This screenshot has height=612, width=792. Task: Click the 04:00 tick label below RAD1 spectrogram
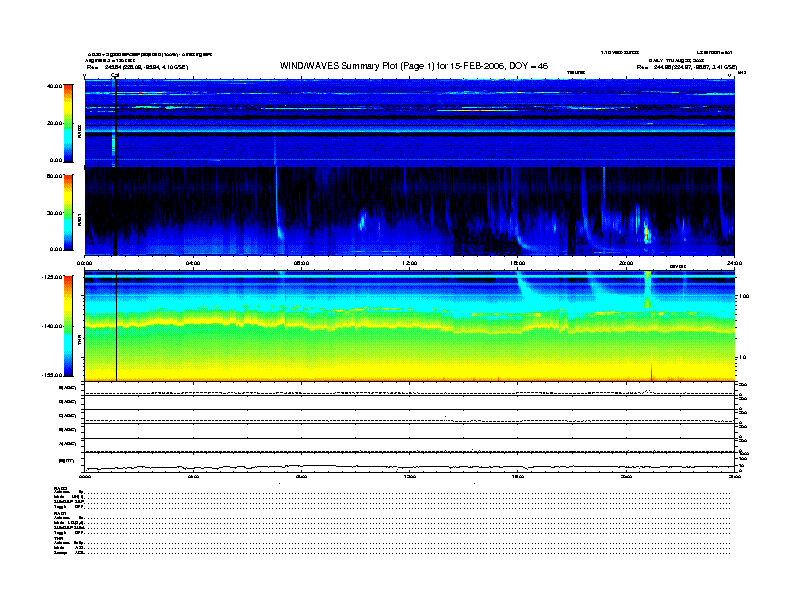point(193,263)
